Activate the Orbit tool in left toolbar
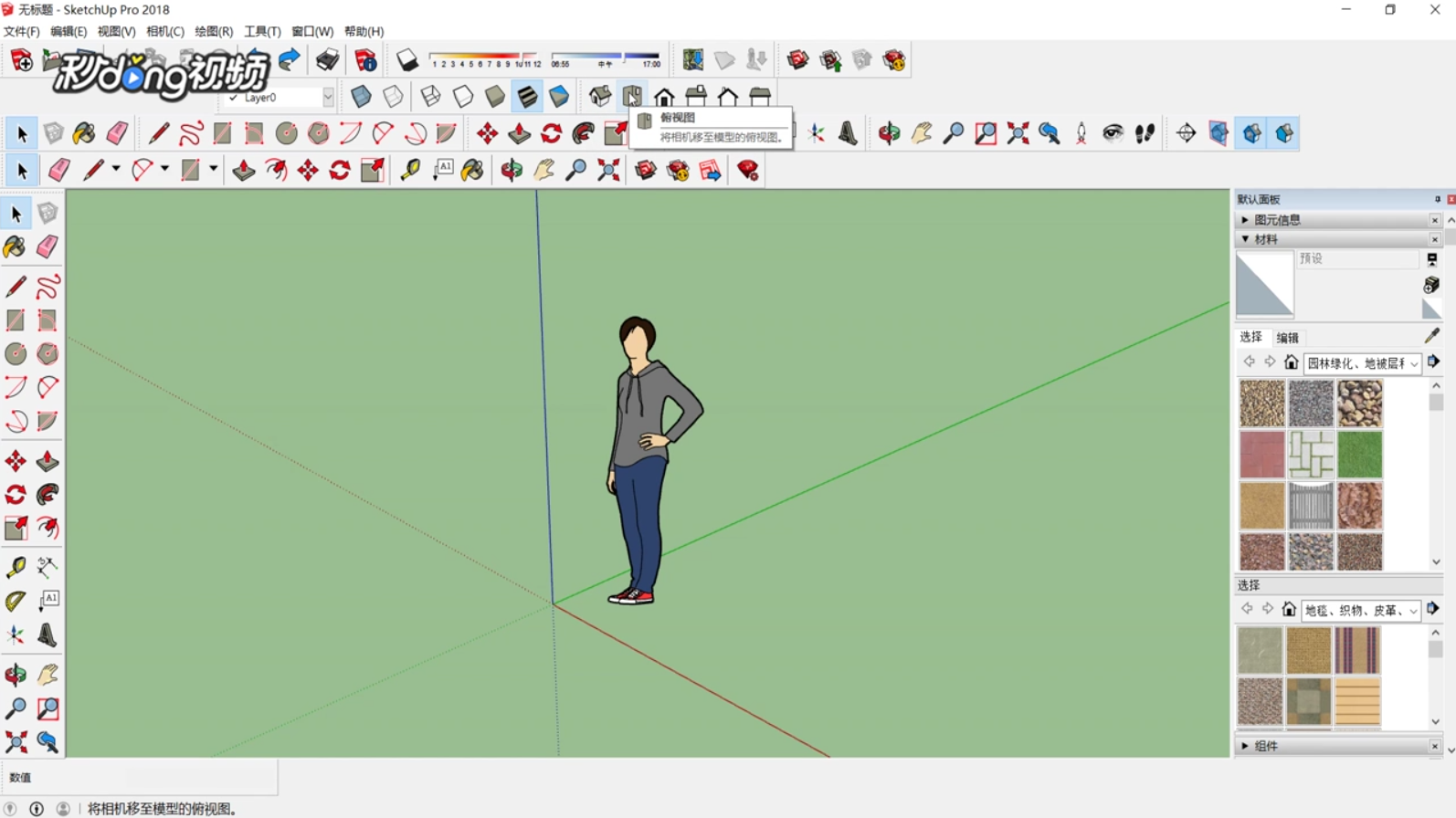The image size is (1456, 818). pos(16,675)
